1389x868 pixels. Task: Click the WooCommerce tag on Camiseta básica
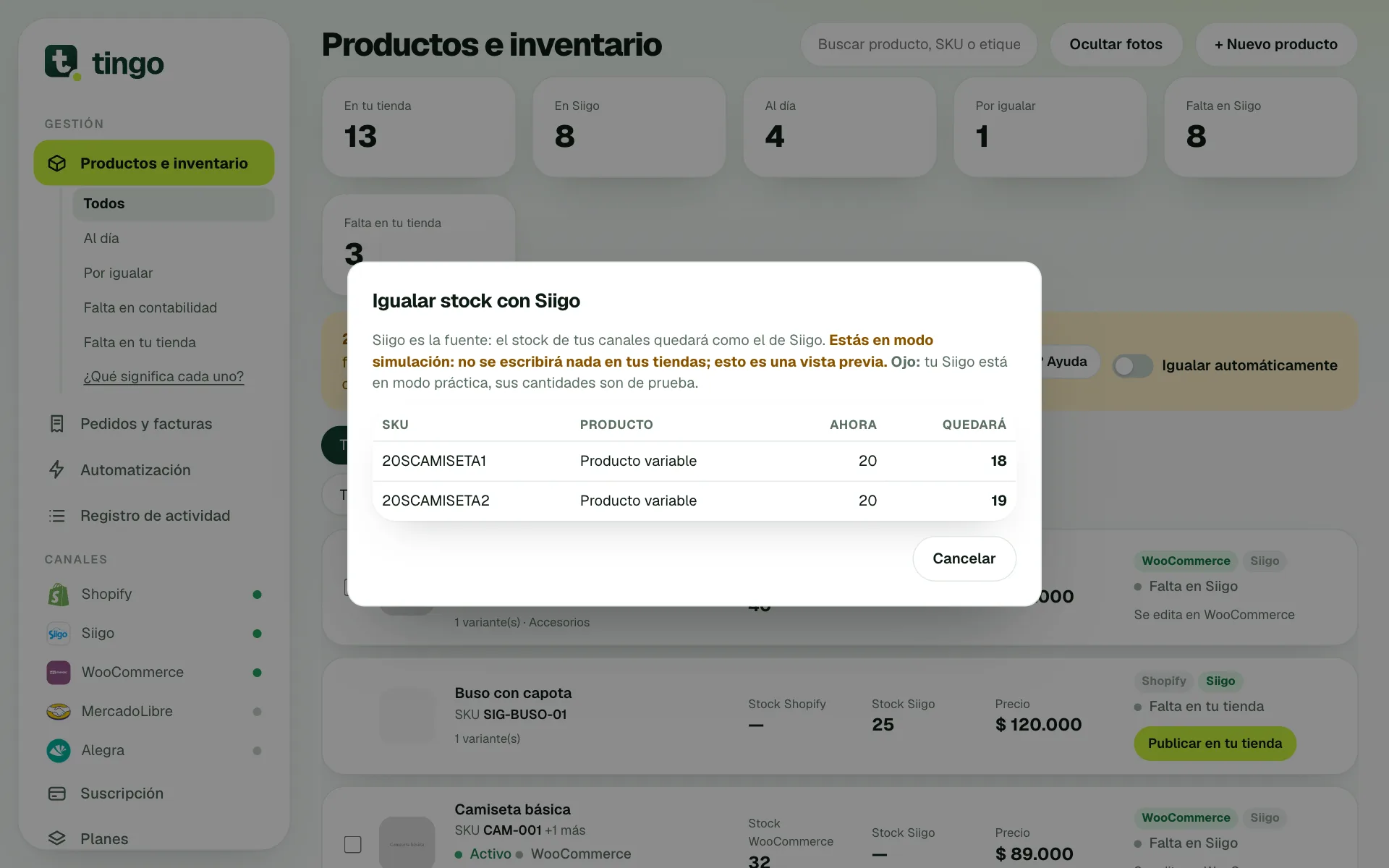(x=1186, y=818)
